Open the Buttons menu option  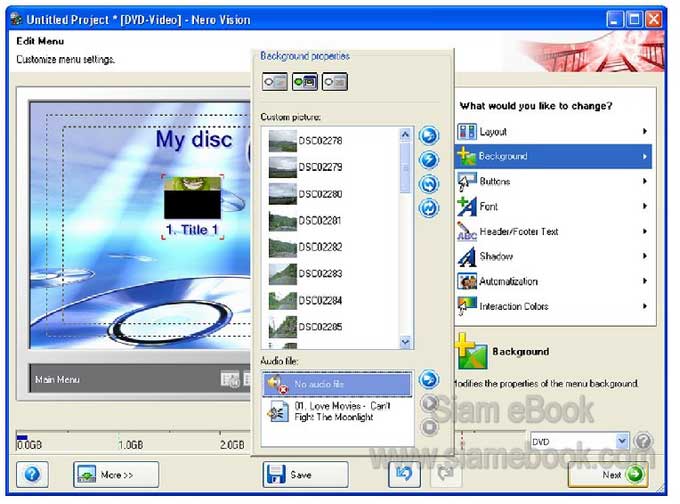coord(553,181)
